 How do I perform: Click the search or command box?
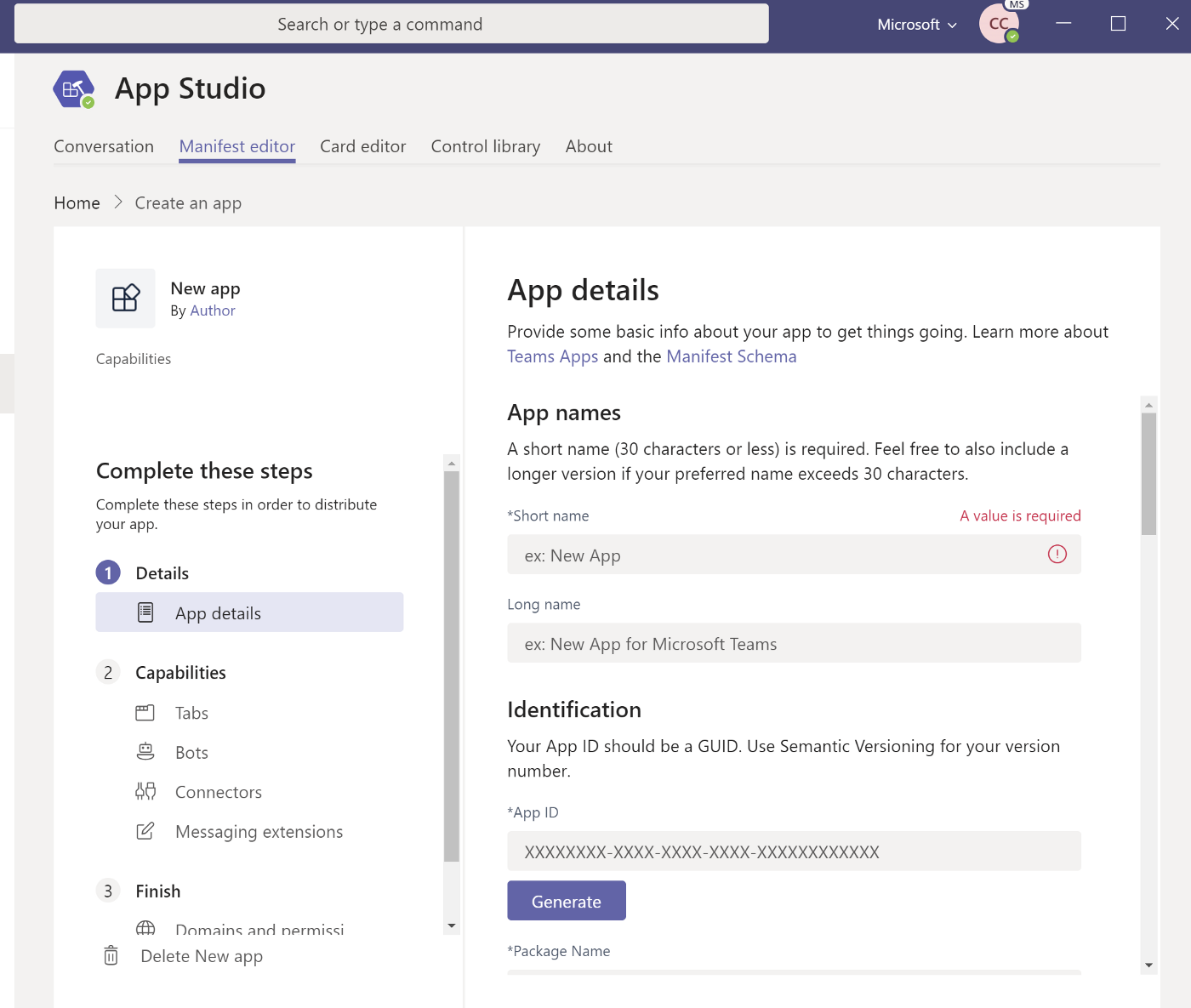coord(391,24)
